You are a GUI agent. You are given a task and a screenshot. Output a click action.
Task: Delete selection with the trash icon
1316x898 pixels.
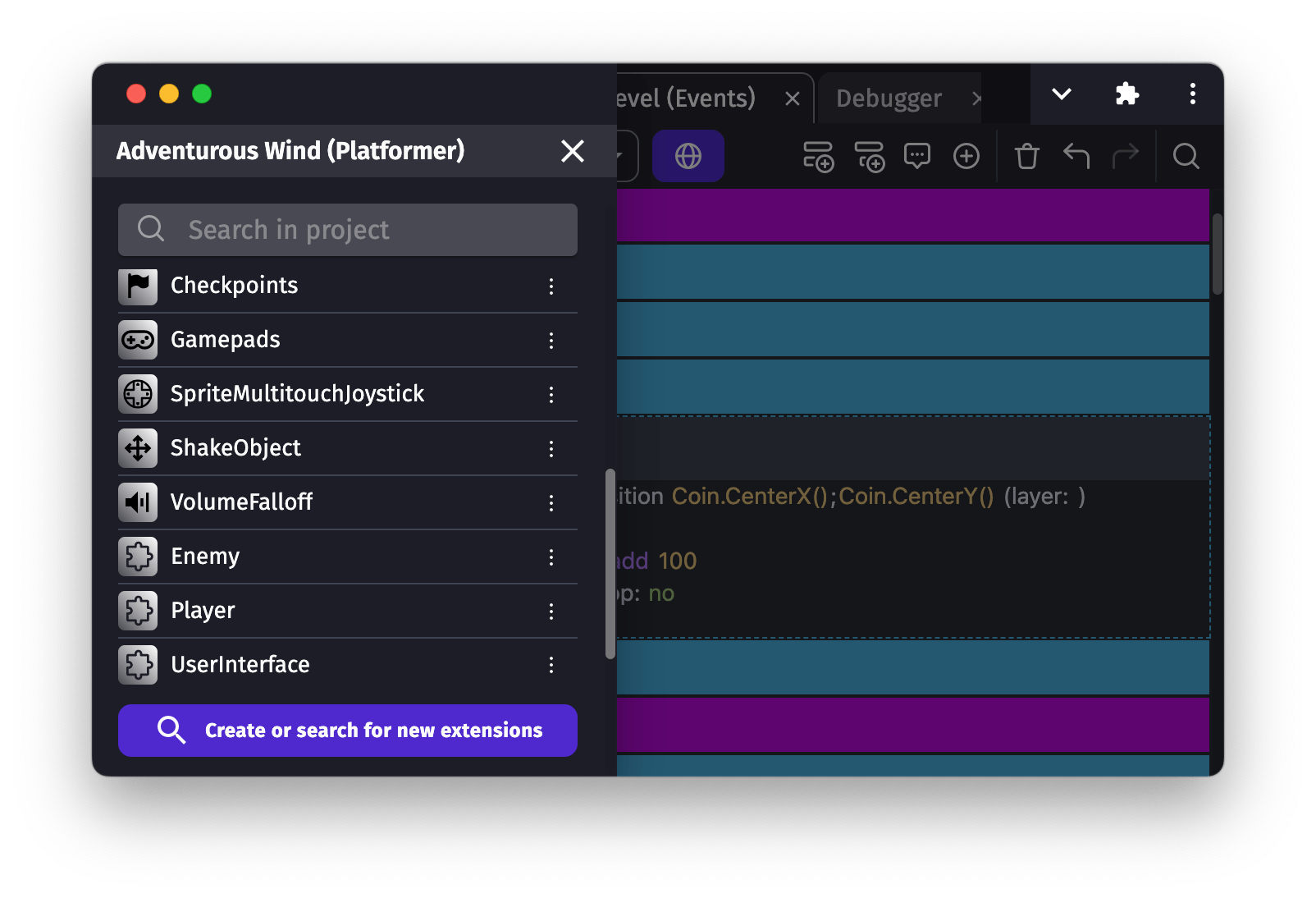click(1026, 156)
